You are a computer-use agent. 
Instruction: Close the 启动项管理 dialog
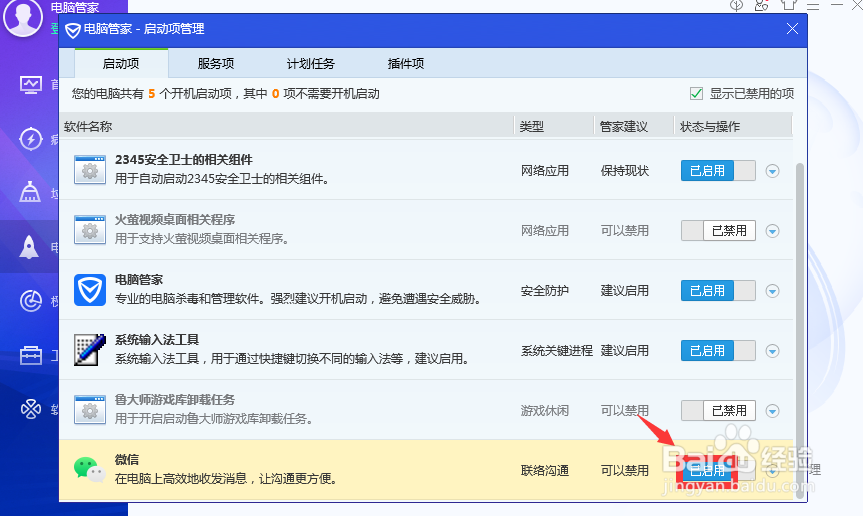(x=792, y=29)
